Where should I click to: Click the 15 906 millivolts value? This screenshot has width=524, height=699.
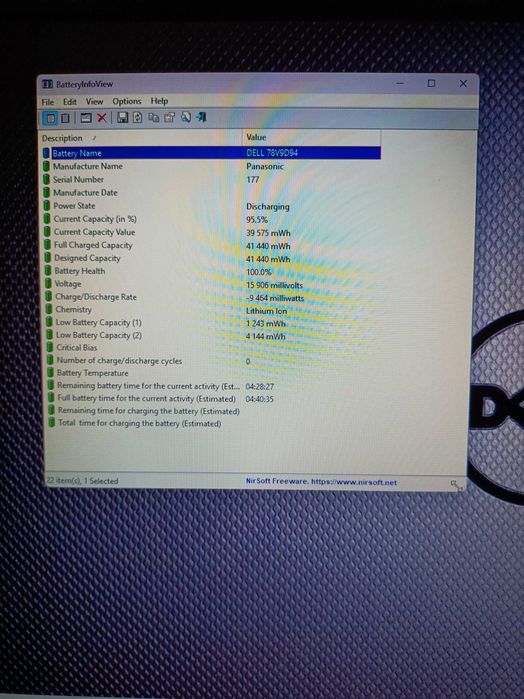[274, 285]
